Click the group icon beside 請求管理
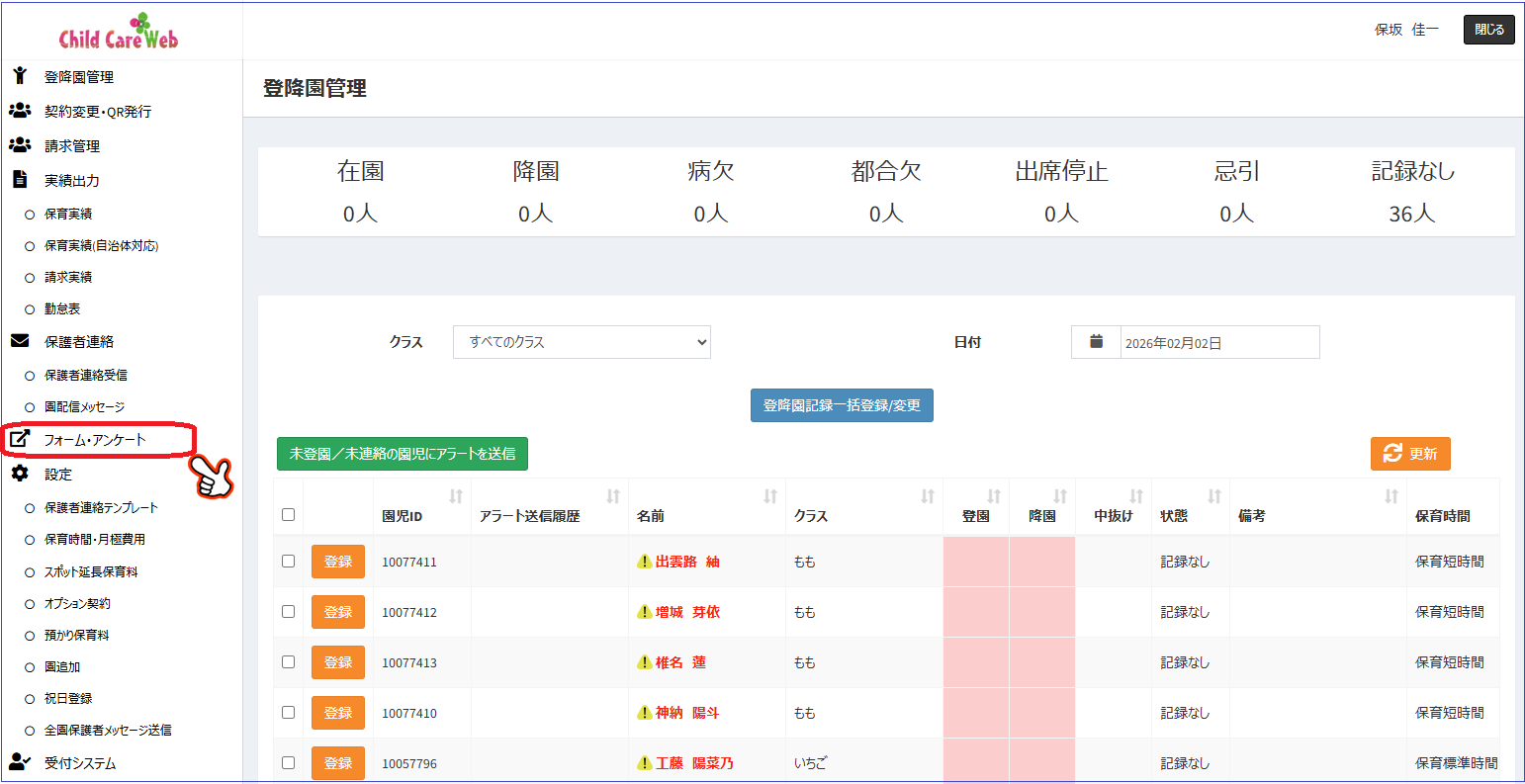Viewport: 1525px width, 784px height. click(x=20, y=145)
